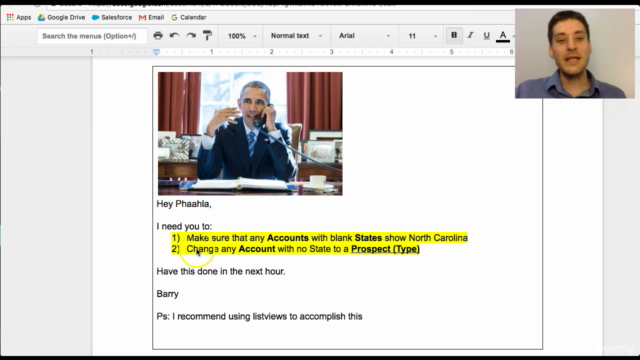This screenshot has height=360, width=640.
Task: Click the bold word 'Account' in item 2
Action: [257, 249]
